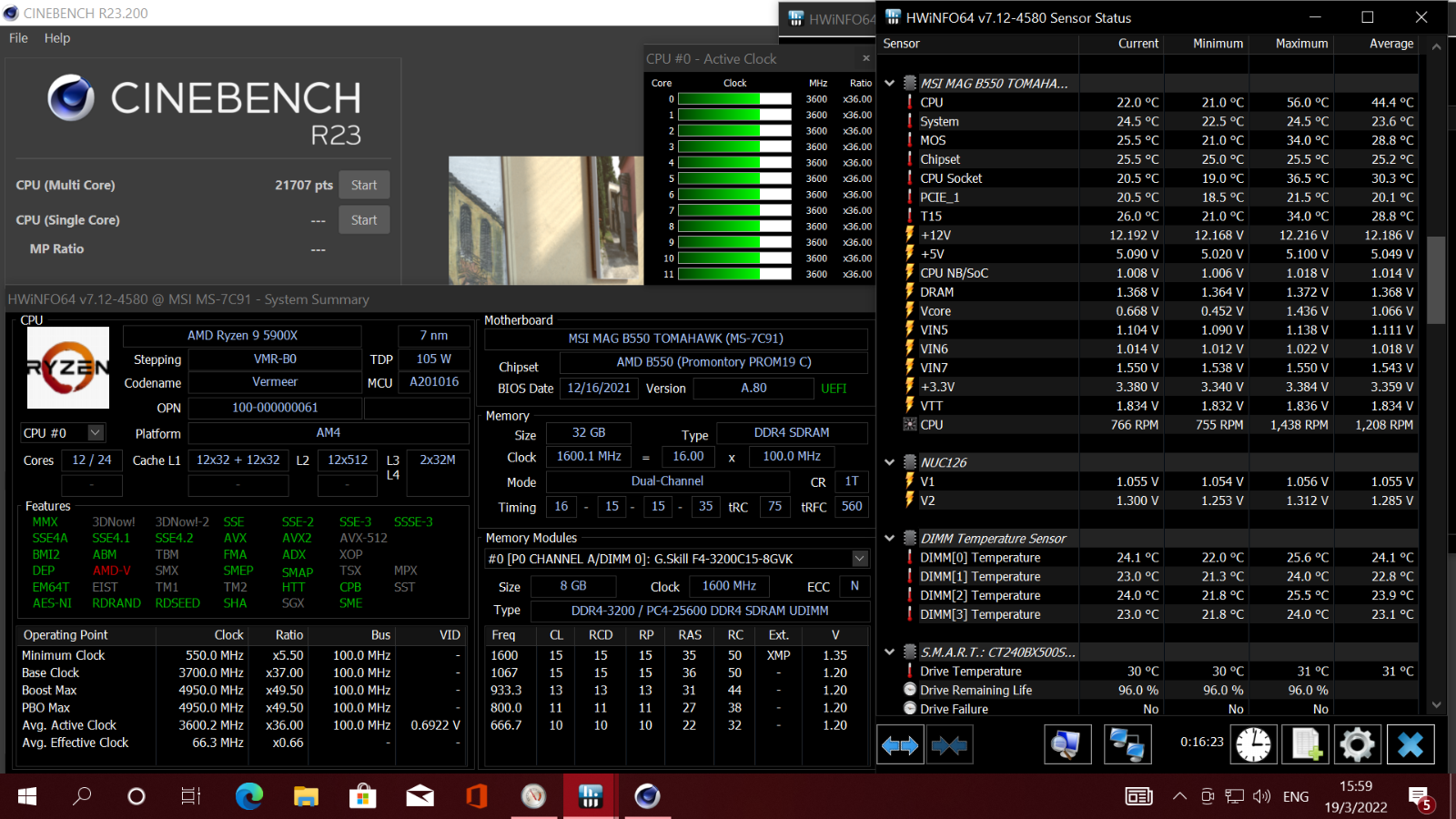Click the core 11 clock bar

pyautogui.click(x=734, y=274)
